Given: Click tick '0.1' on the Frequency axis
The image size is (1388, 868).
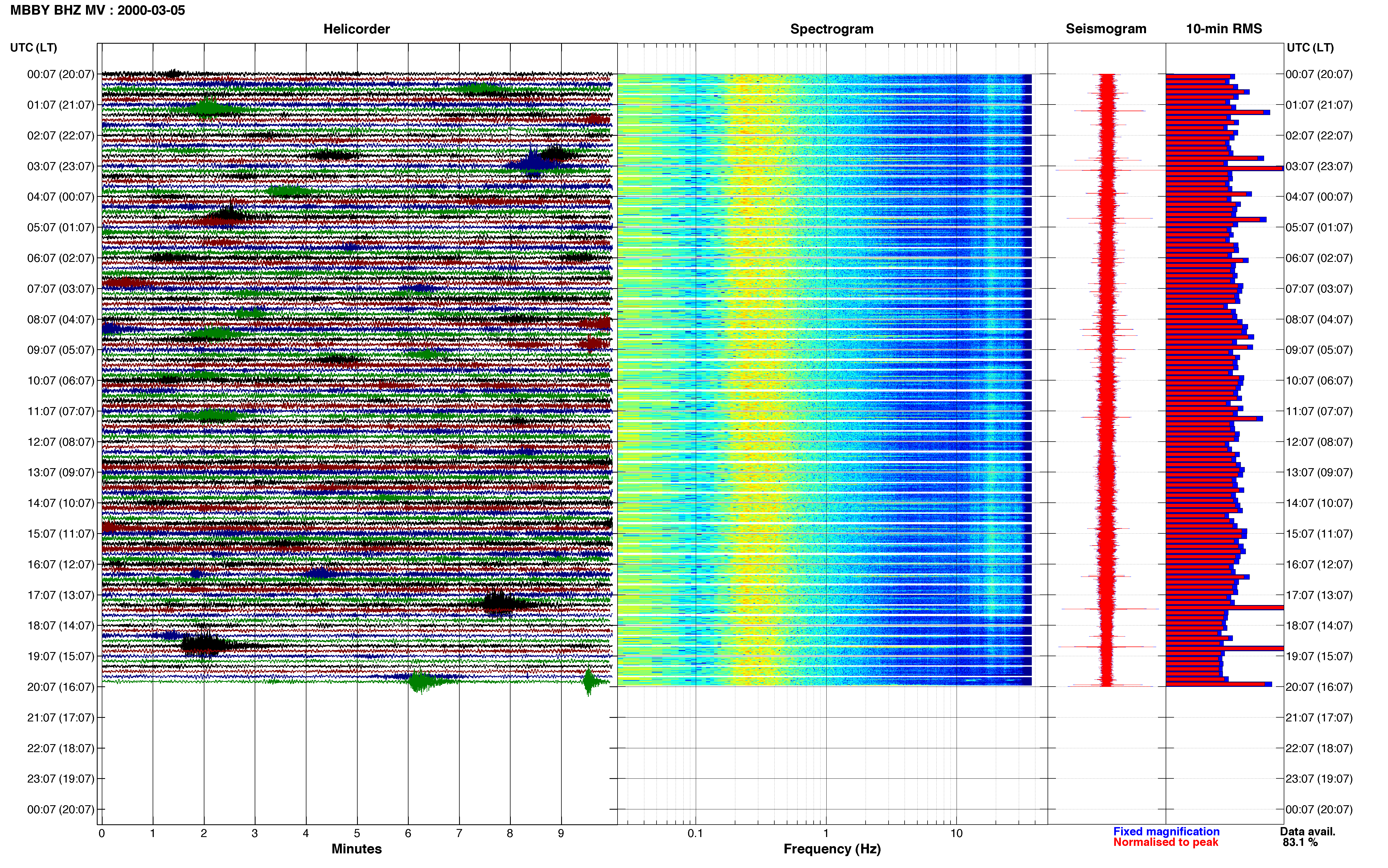Looking at the screenshot, I should [x=695, y=833].
